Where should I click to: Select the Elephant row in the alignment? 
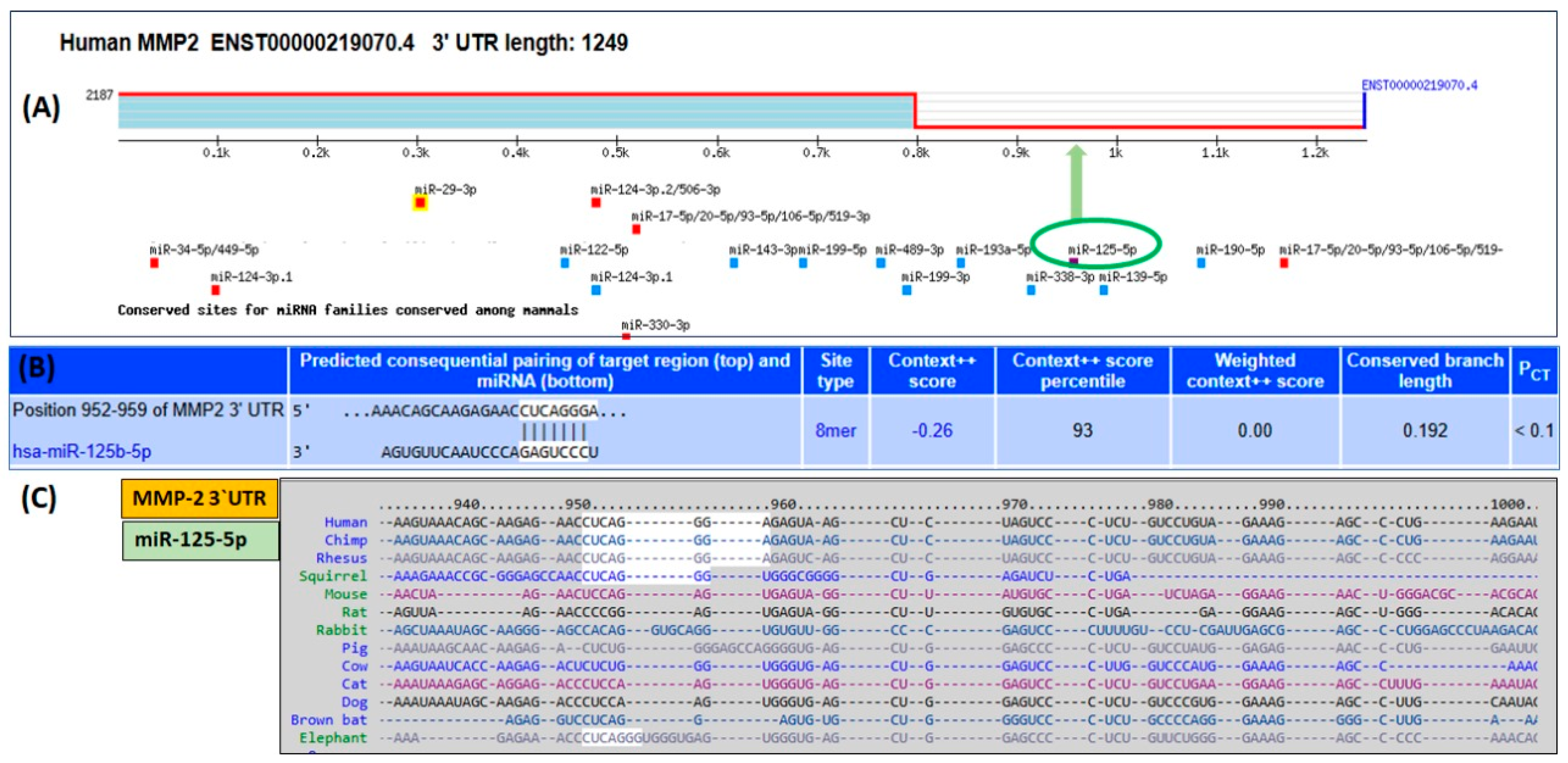click(333, 738)
